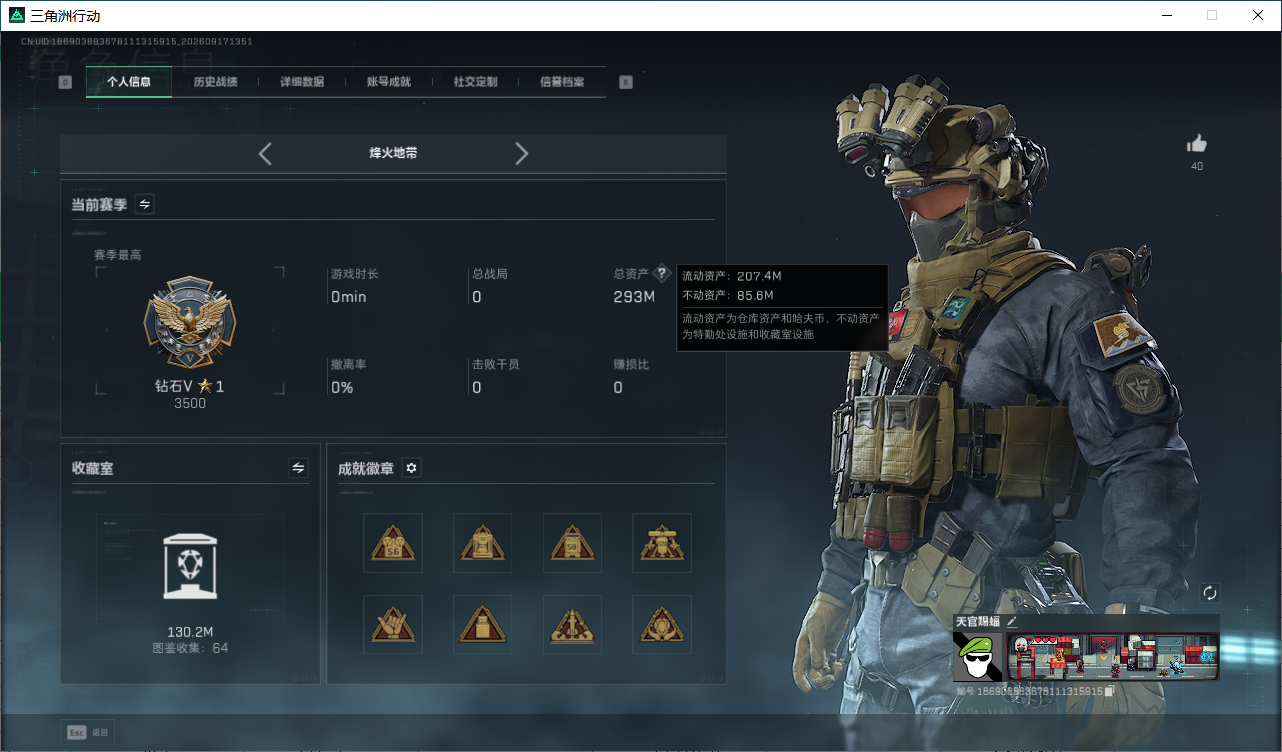Close the 三角洲行动 window

click(1258, 16)
